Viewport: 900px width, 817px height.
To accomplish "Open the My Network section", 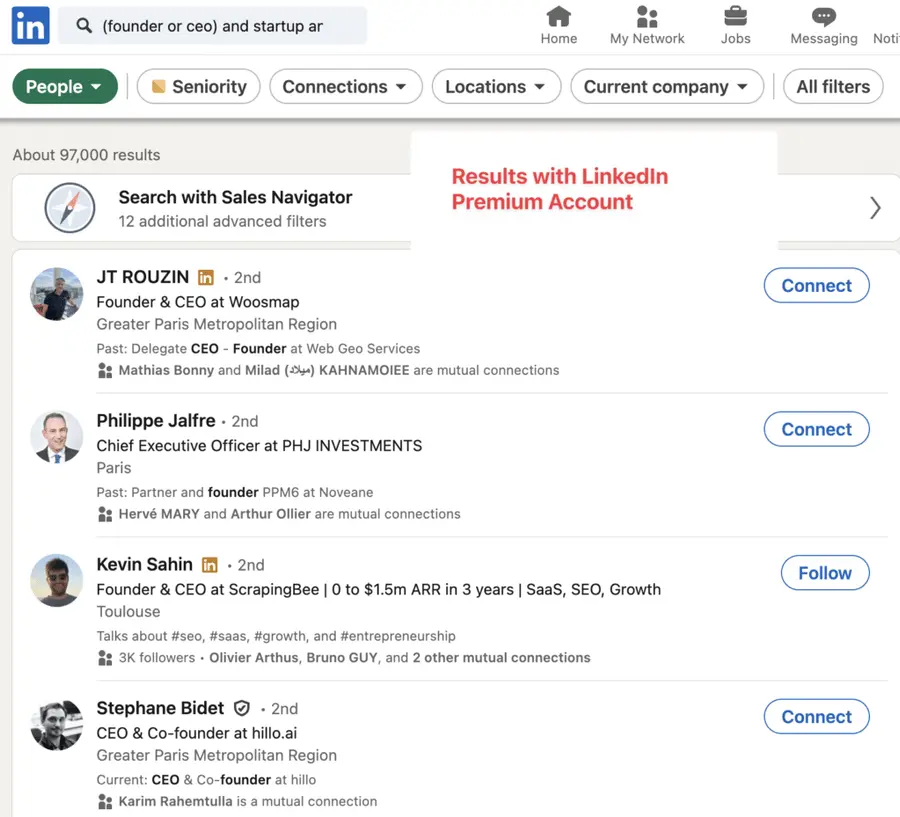I will pyautogui.click(x=646, y=18).
